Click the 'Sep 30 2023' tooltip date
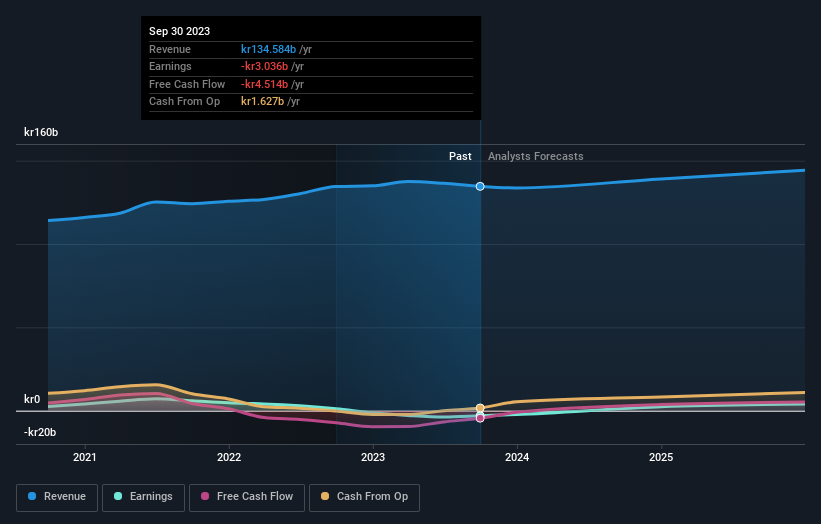 coord(180,31)
